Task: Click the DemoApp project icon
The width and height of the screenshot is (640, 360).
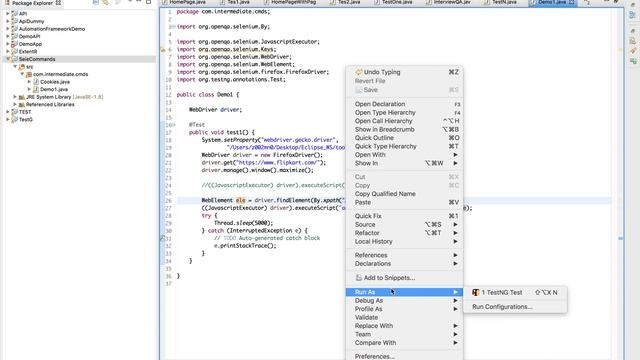Action: pyautogui.click(x=15, y=44)
